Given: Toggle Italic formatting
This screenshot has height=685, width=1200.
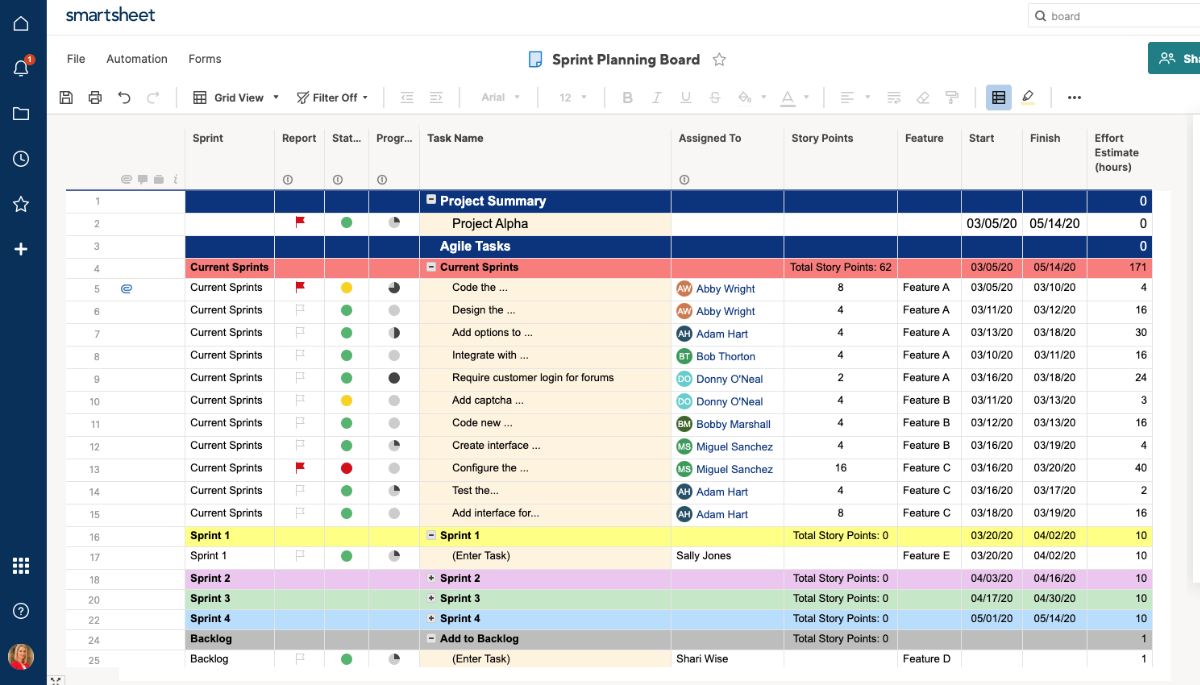Looking at the screenshot, I should [657, 98].
